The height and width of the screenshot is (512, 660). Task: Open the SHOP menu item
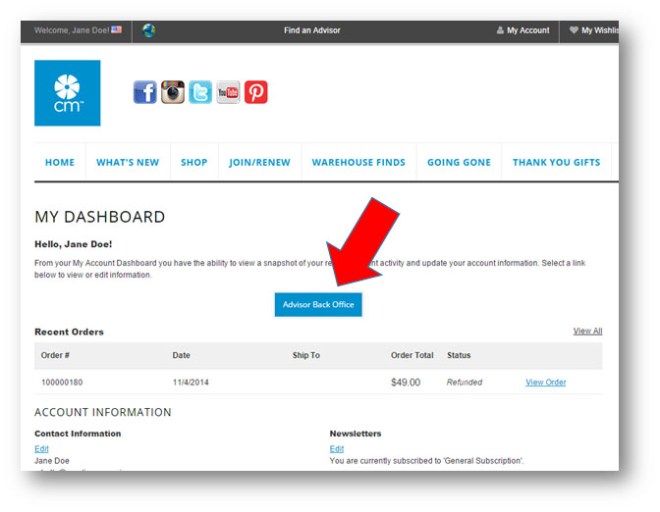click(x=194, y=163)
